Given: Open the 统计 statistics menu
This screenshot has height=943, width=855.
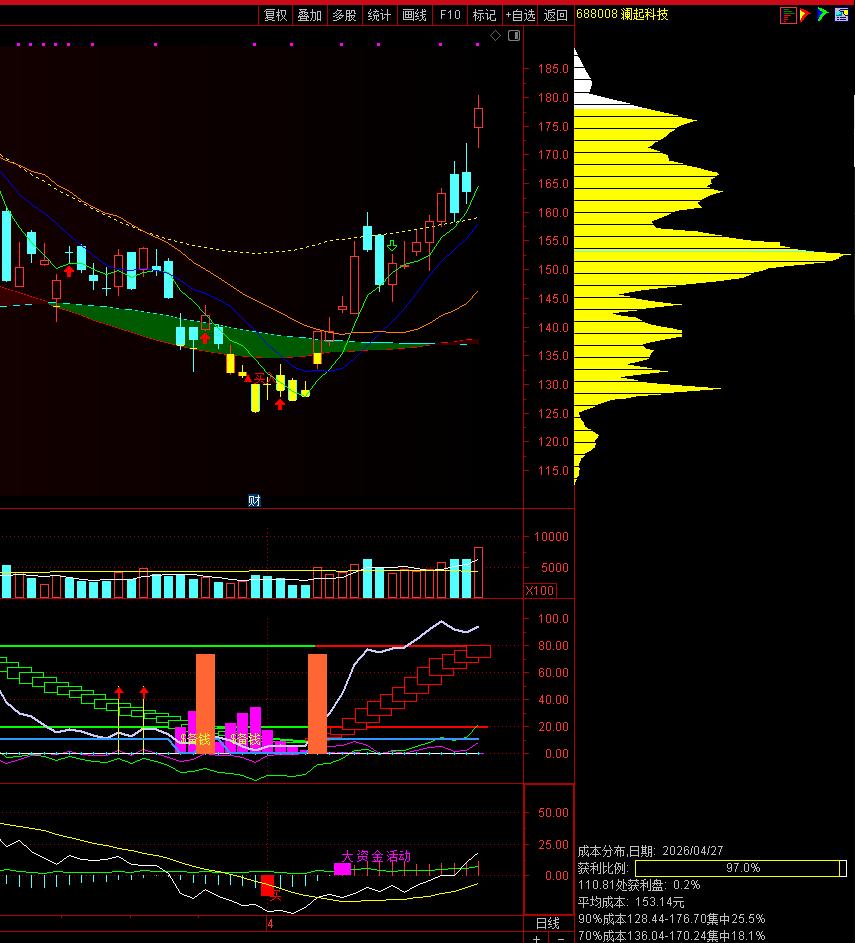Looking at the screenshot, I should coord(379,15).
